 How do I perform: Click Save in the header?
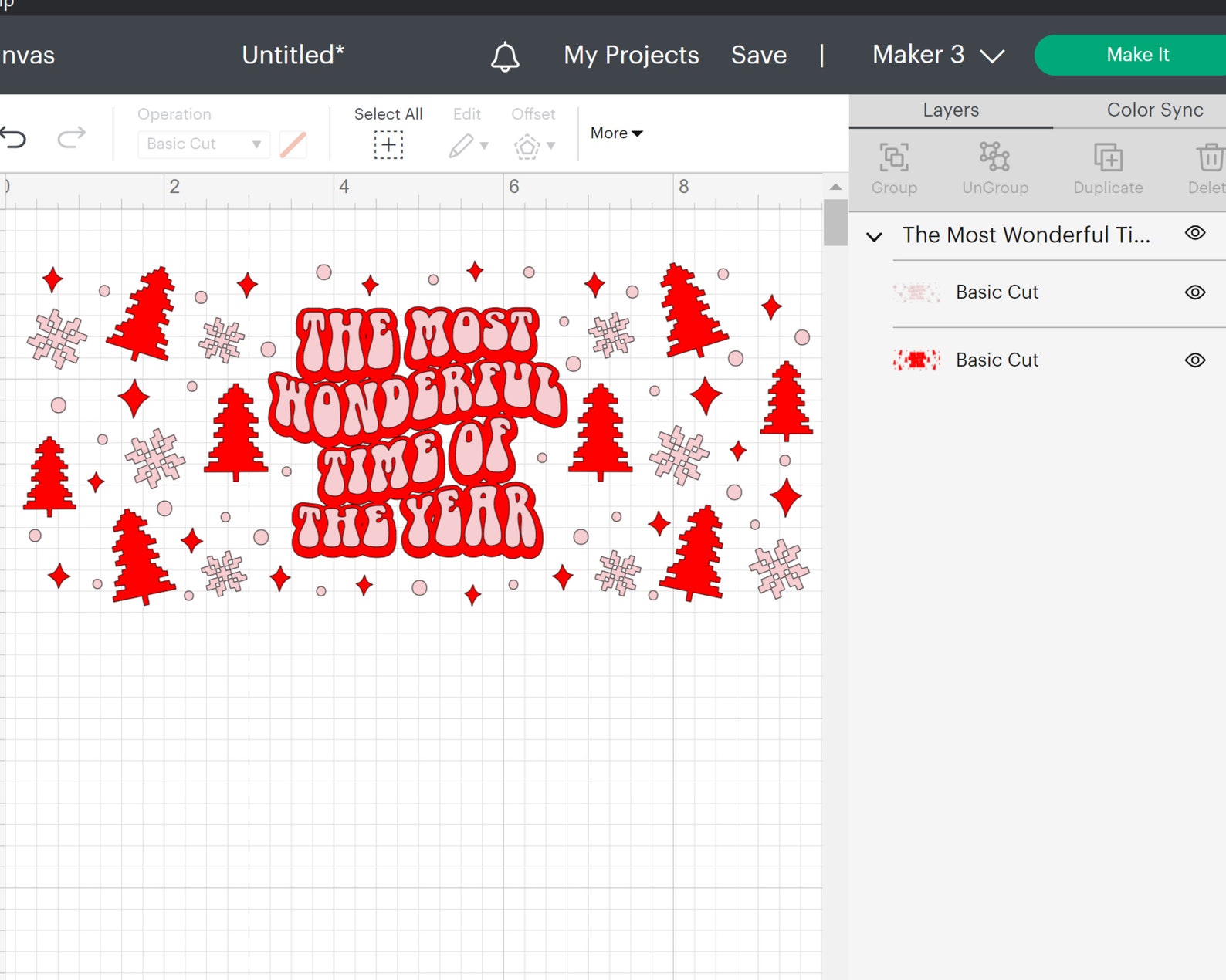coord(759,55)
